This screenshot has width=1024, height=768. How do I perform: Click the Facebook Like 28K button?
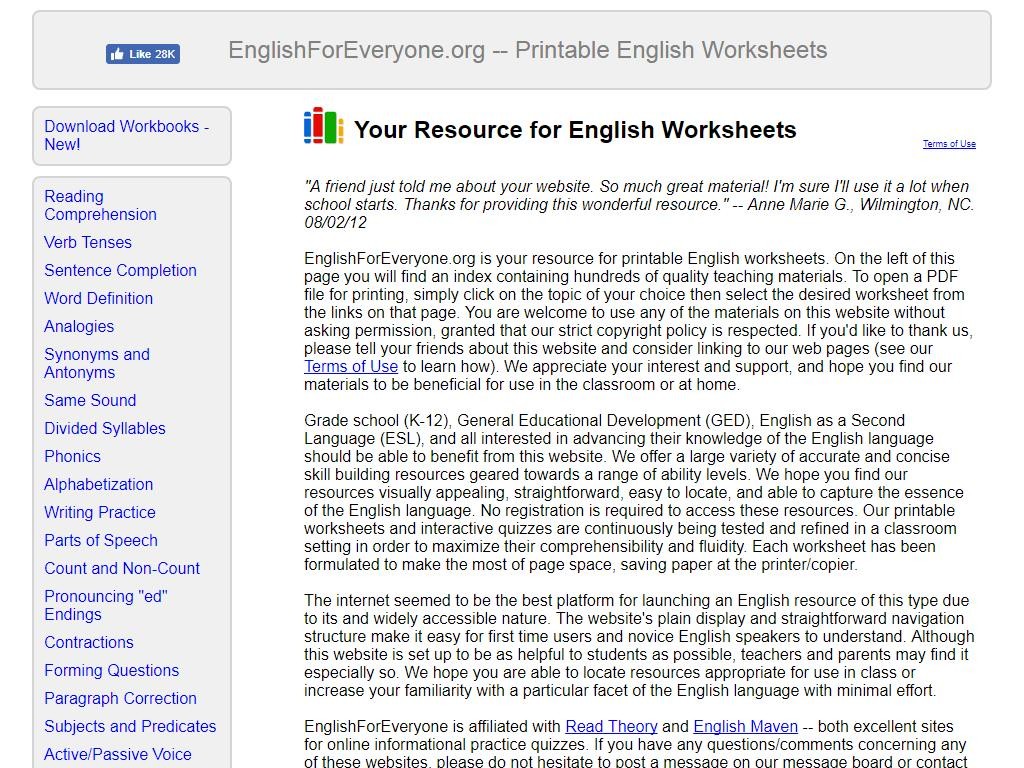coord(143,54)
